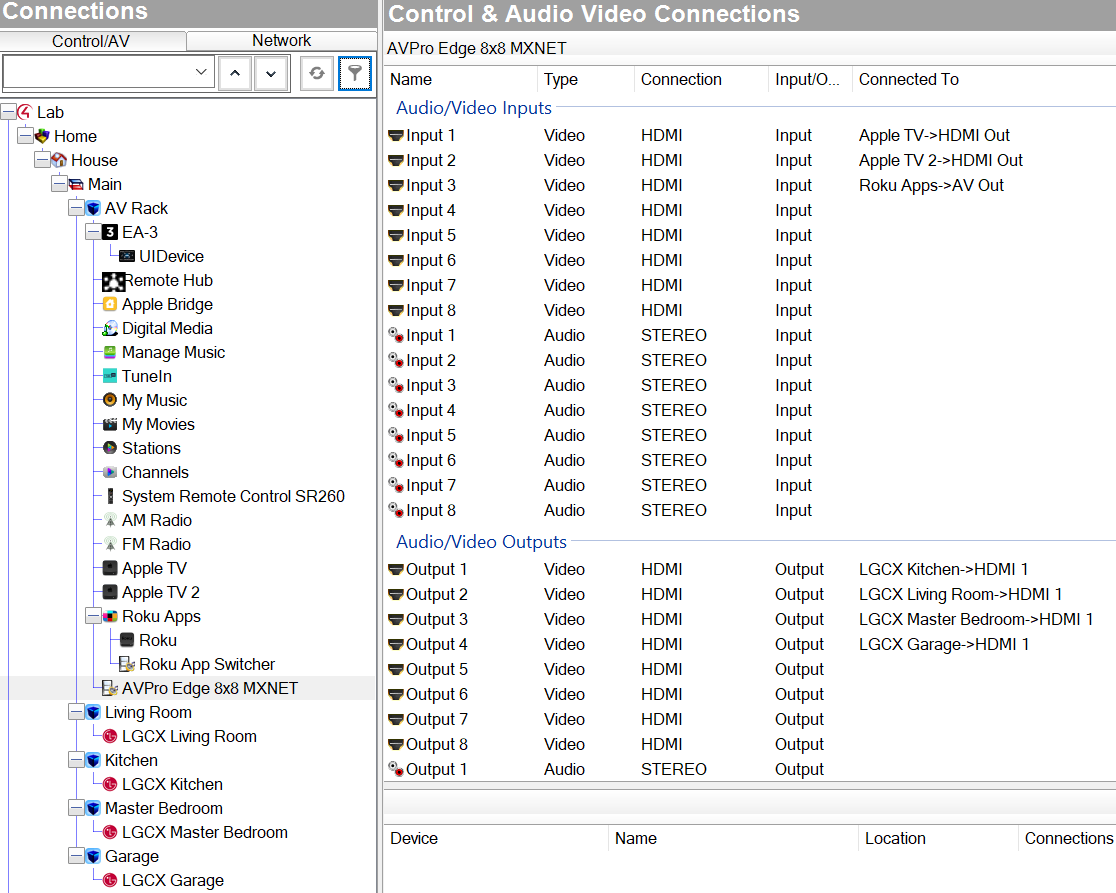This screenshot has height=893, width=1116.
Task: Click the My Movies icon
Action: [110, 424]
